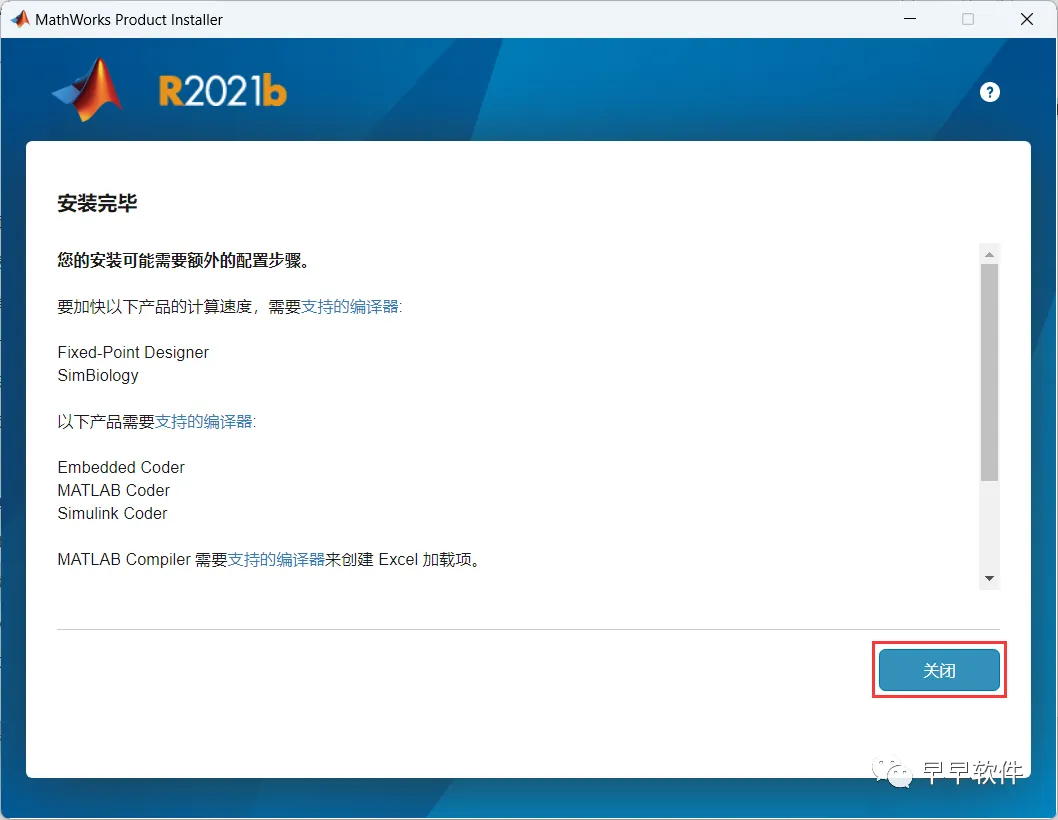Select the Simulink Coder text

click(112, 513)
